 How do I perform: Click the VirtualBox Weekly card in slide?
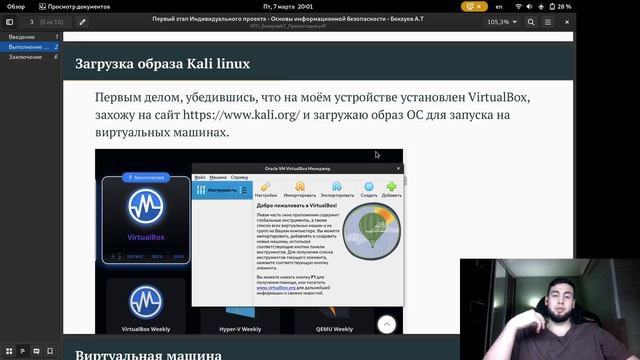tap(146, 306)
